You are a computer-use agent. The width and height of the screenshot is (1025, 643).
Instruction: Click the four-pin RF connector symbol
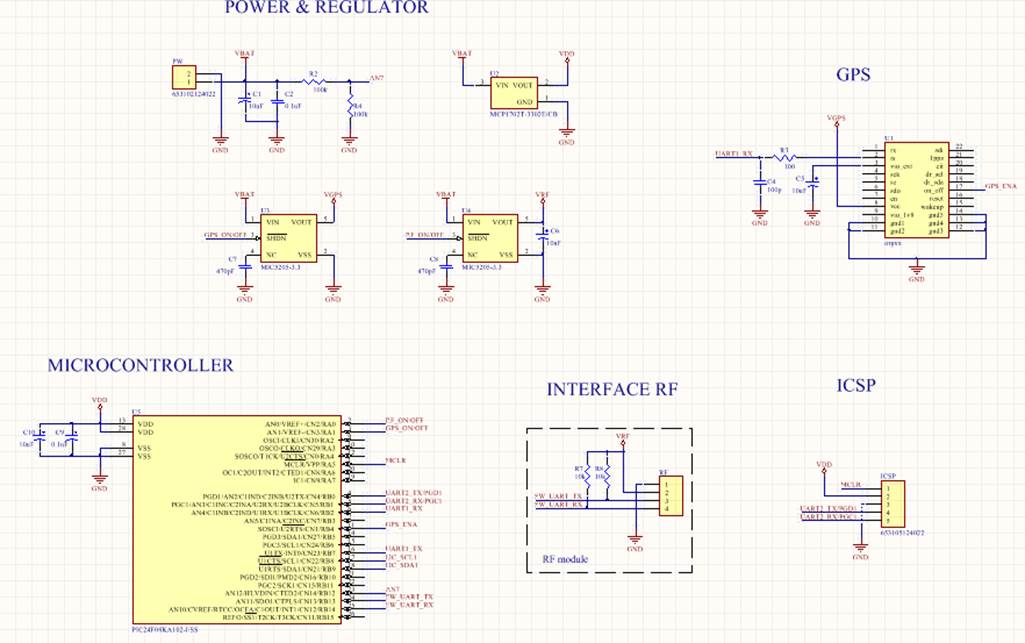coord(671,496)
